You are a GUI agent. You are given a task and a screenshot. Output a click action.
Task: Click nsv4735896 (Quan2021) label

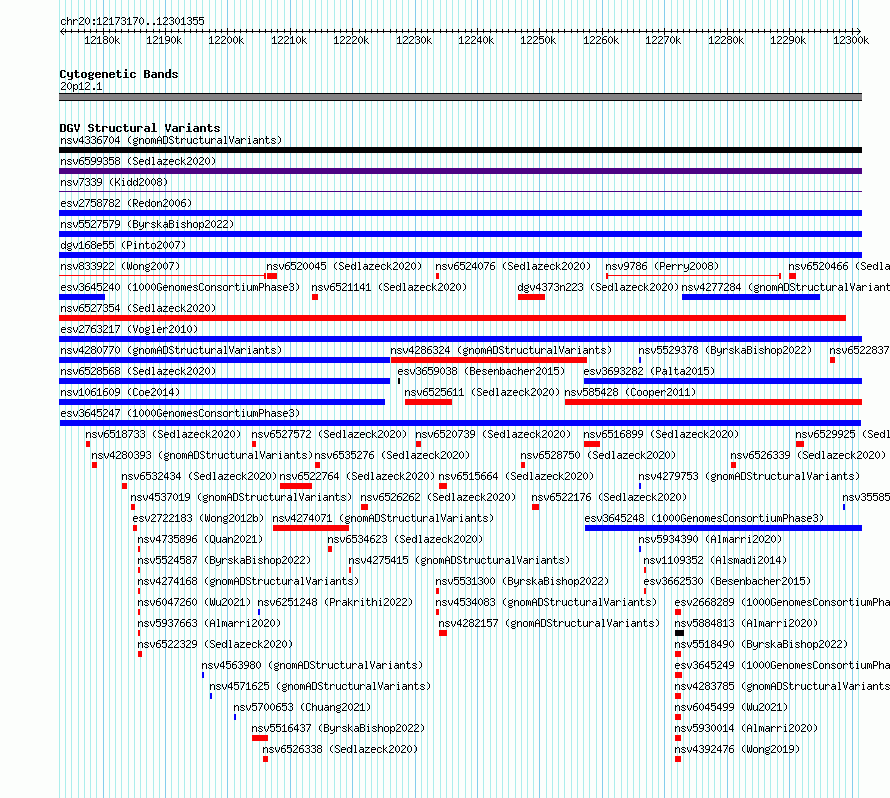pyautogui.click(x=200, y=539)
